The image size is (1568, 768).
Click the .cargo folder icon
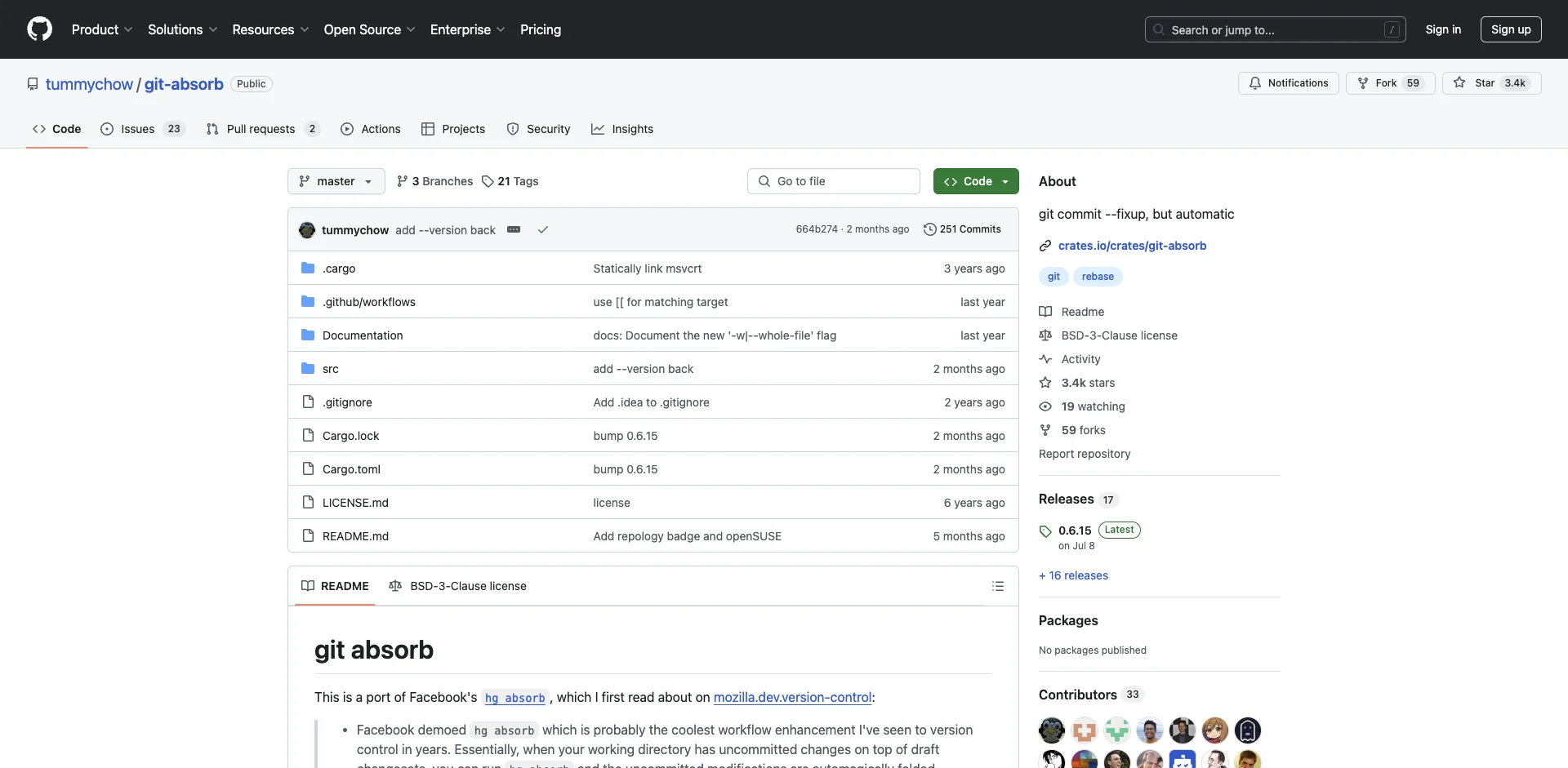point(308,268)
